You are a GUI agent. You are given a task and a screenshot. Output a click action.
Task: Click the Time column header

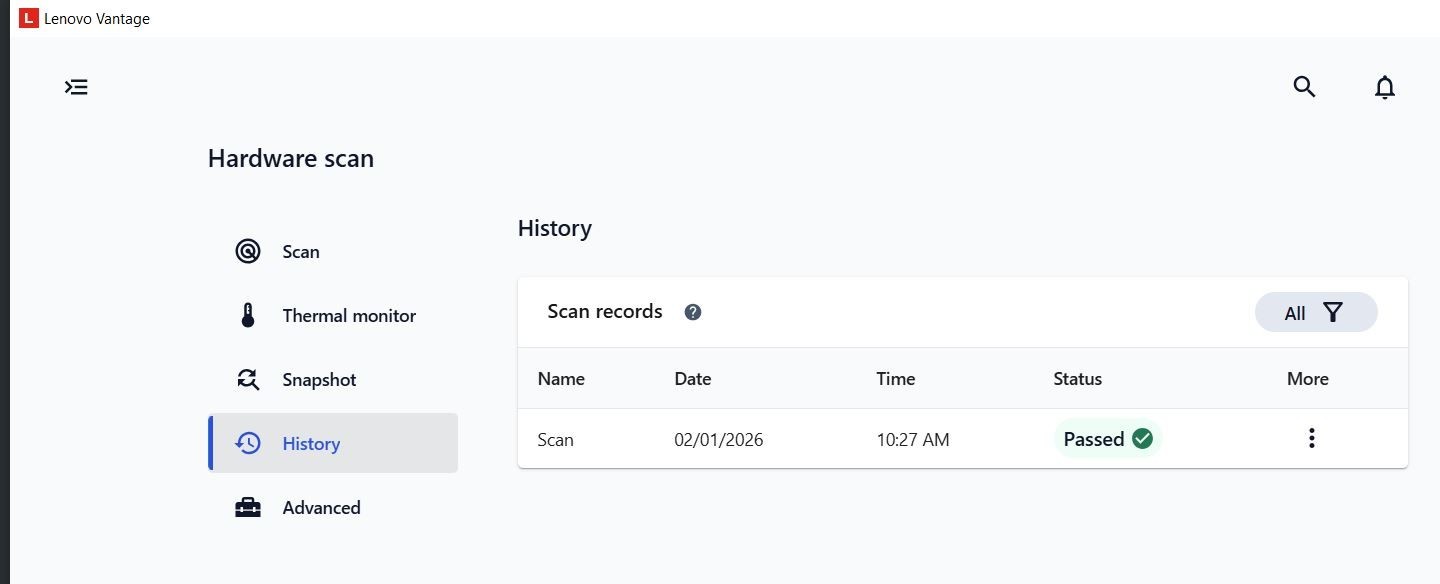pyautogui.click(x=896, y=379)
